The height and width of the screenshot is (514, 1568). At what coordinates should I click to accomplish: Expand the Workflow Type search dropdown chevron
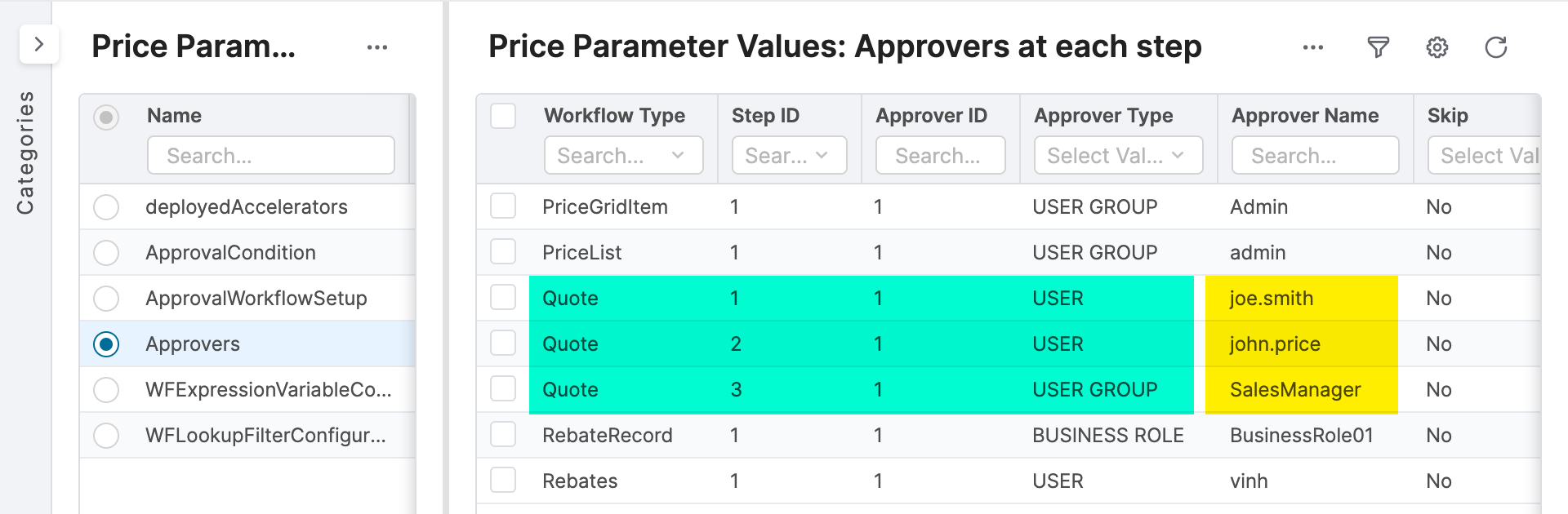point(679,155)
